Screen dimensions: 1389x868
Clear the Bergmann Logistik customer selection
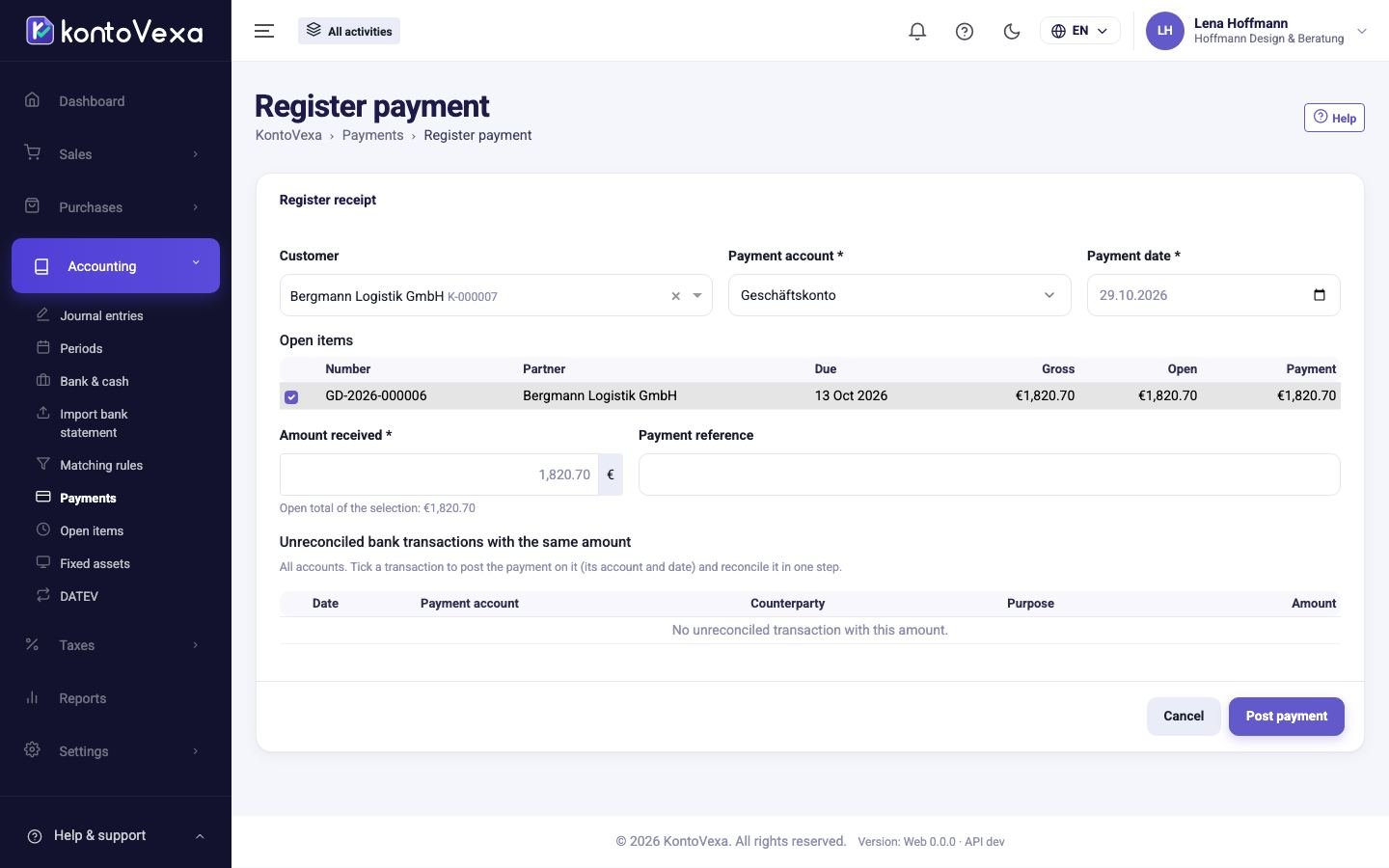[x=675, y=296]
